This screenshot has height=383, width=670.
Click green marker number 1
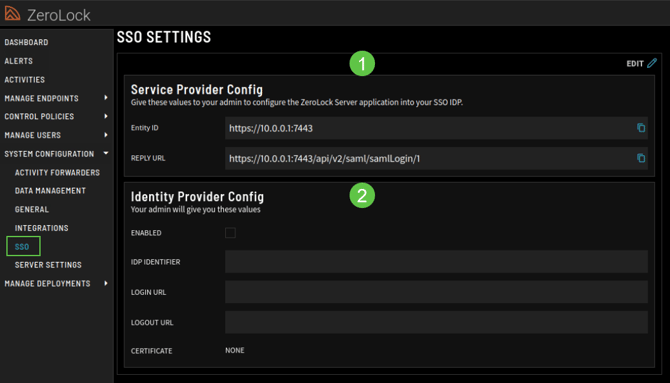[x=362, y=63]
